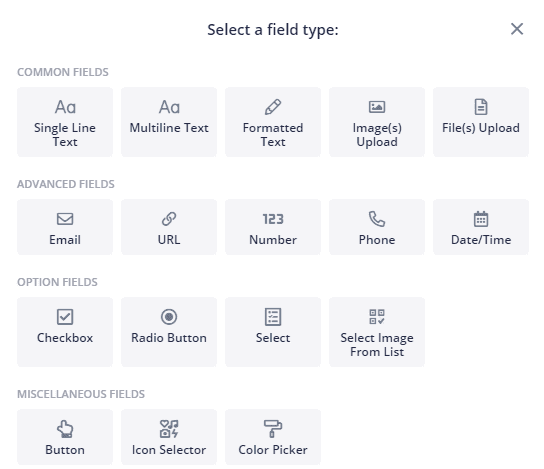
Task: Add a Checkbox option field
Action: pos(65,332)
